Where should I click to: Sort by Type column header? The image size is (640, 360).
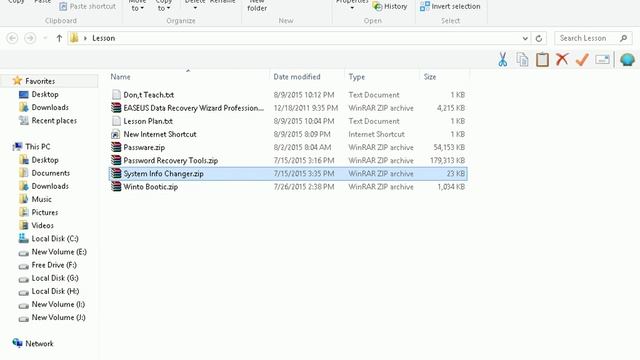click(x=356, y=77)
